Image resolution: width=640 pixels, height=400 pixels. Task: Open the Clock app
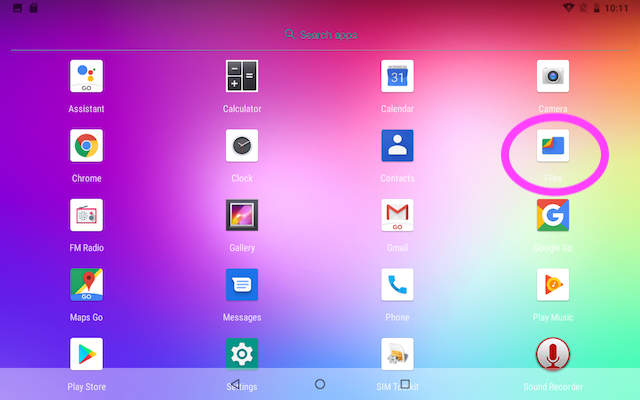[x=242, y=146]
